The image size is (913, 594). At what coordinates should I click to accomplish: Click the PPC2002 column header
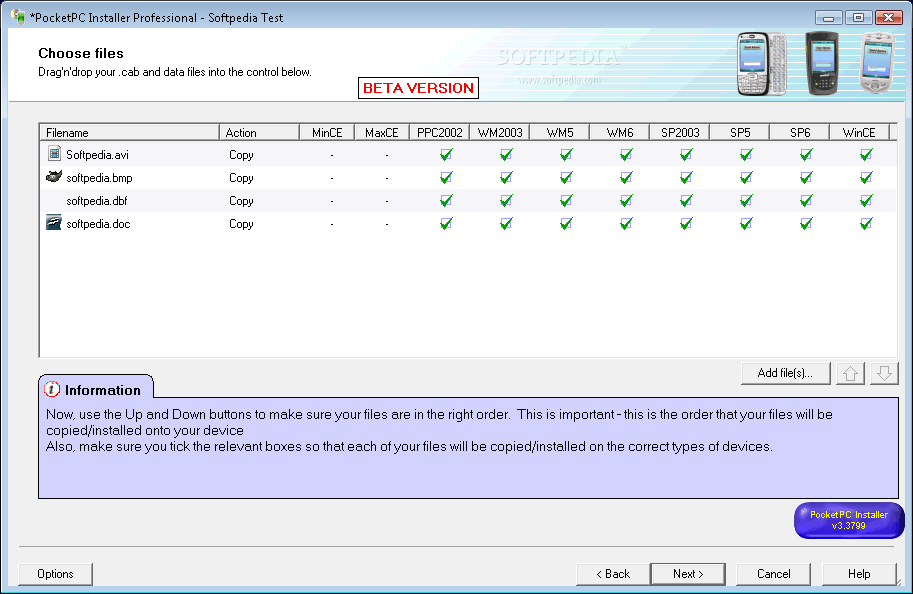(x=440, y=133)
